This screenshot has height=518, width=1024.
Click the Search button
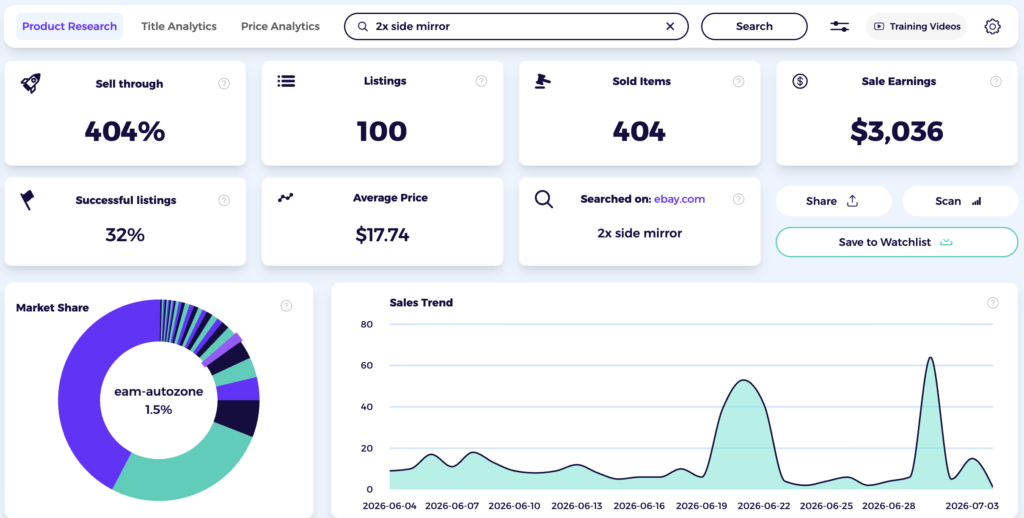tap(754, 27)
